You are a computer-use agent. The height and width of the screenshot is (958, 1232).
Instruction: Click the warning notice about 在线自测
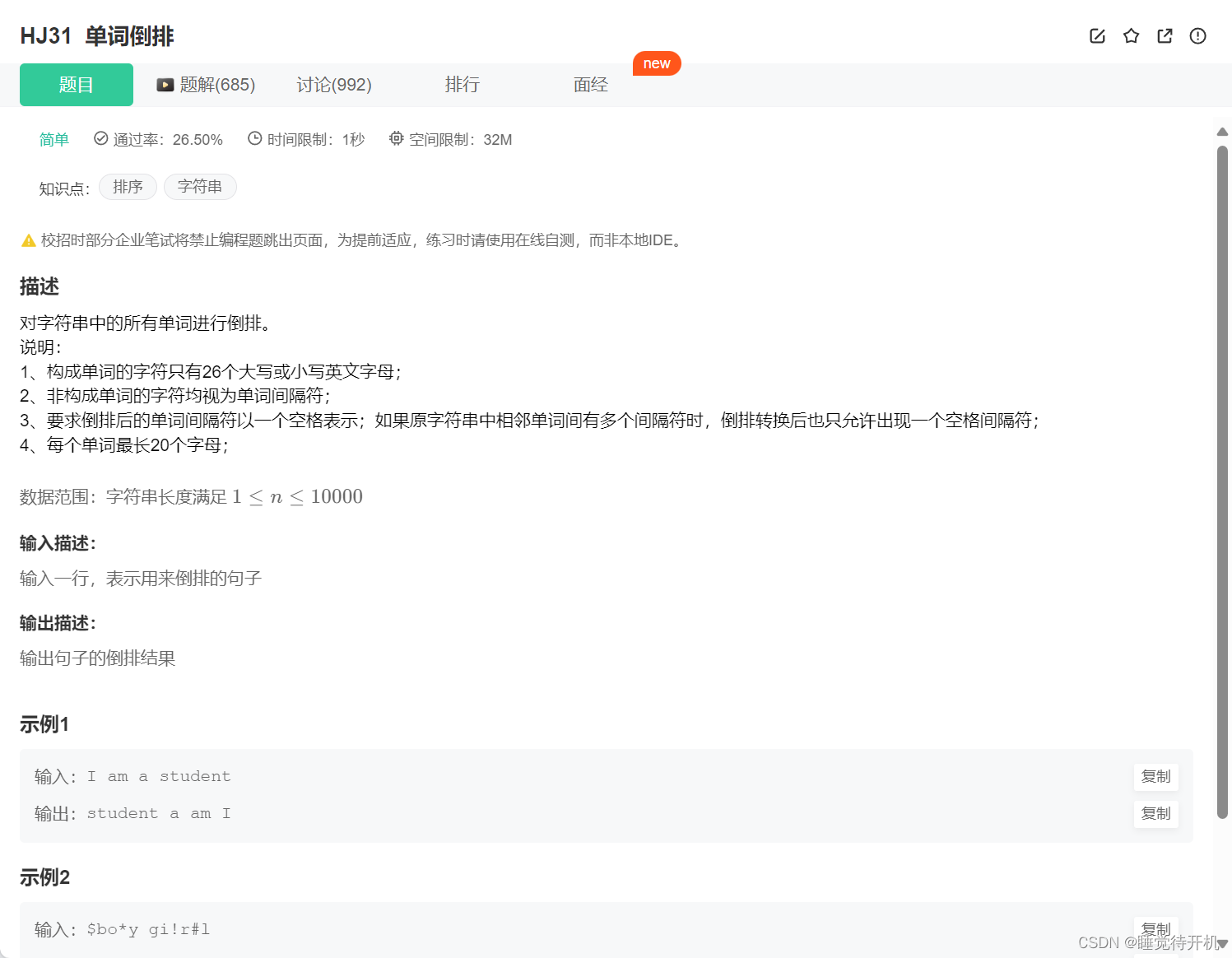click(363, 240)
